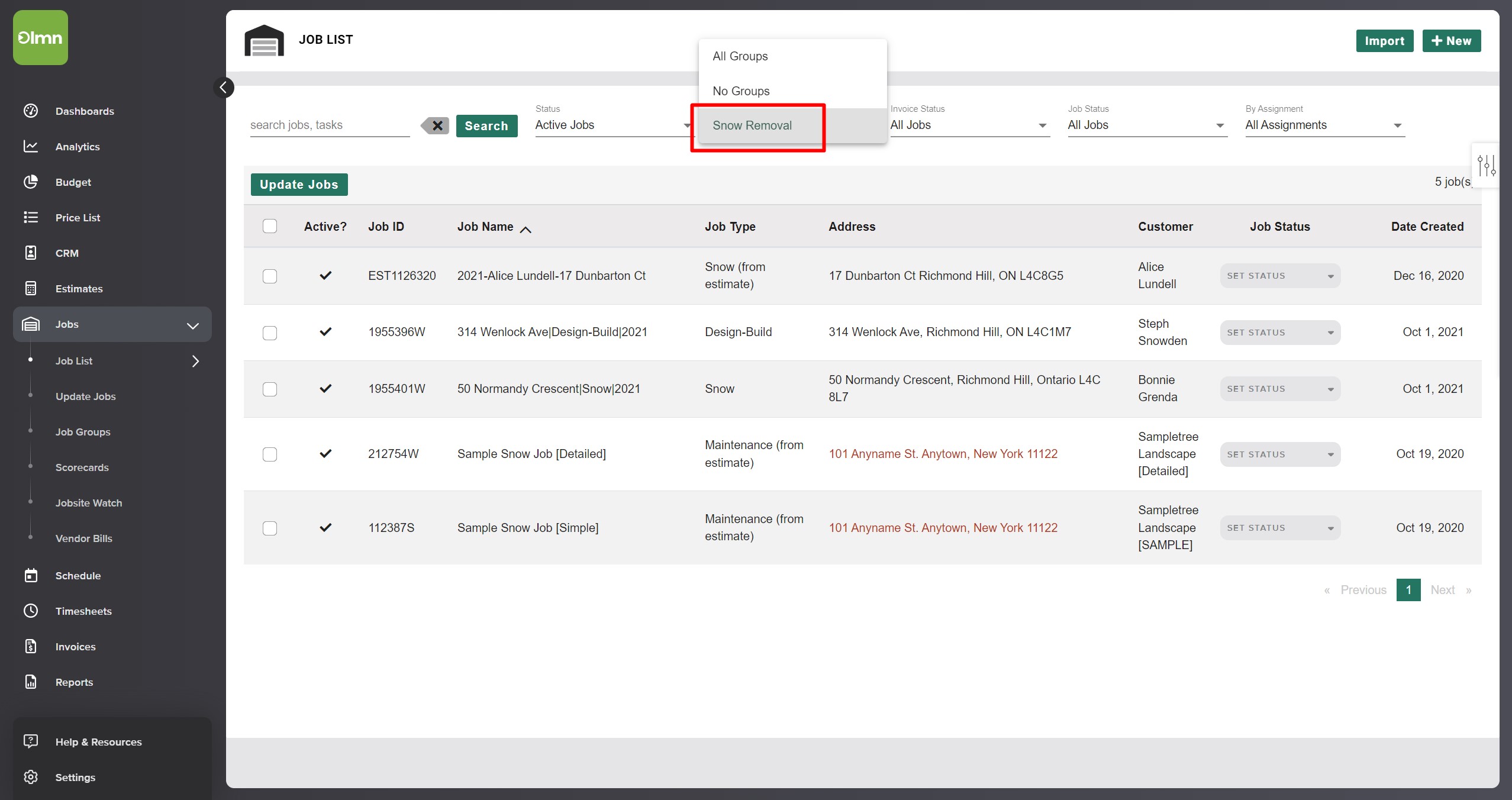Open Budget pie icon
Image resolution: width=1512 pixels, height=800 pixels.
click(31, 182)
